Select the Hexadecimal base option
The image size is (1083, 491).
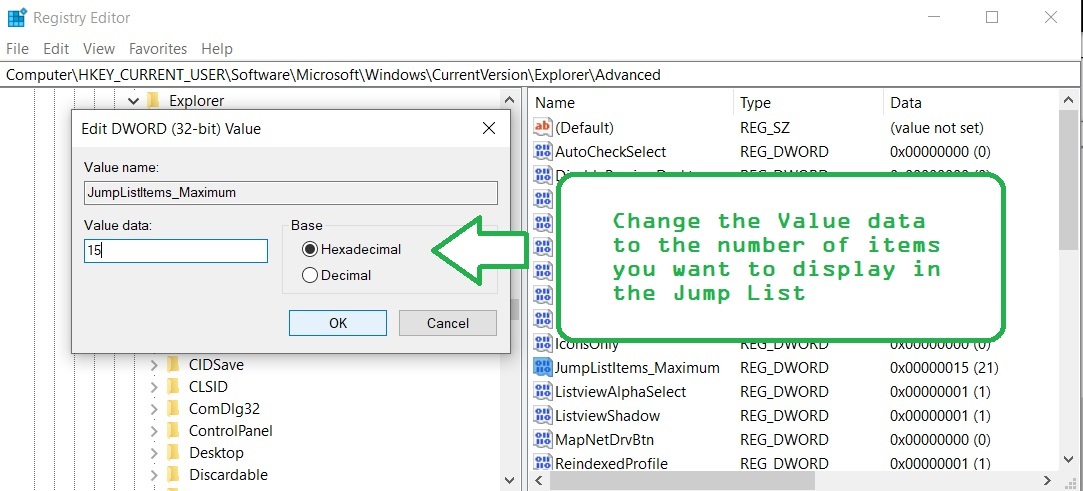point(352,249)
